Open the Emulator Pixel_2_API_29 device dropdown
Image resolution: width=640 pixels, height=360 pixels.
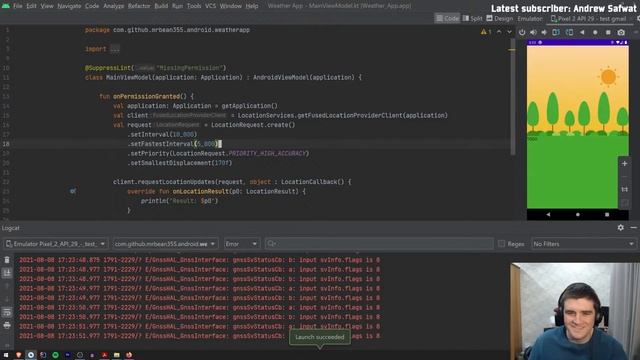[x=56, y=244]
